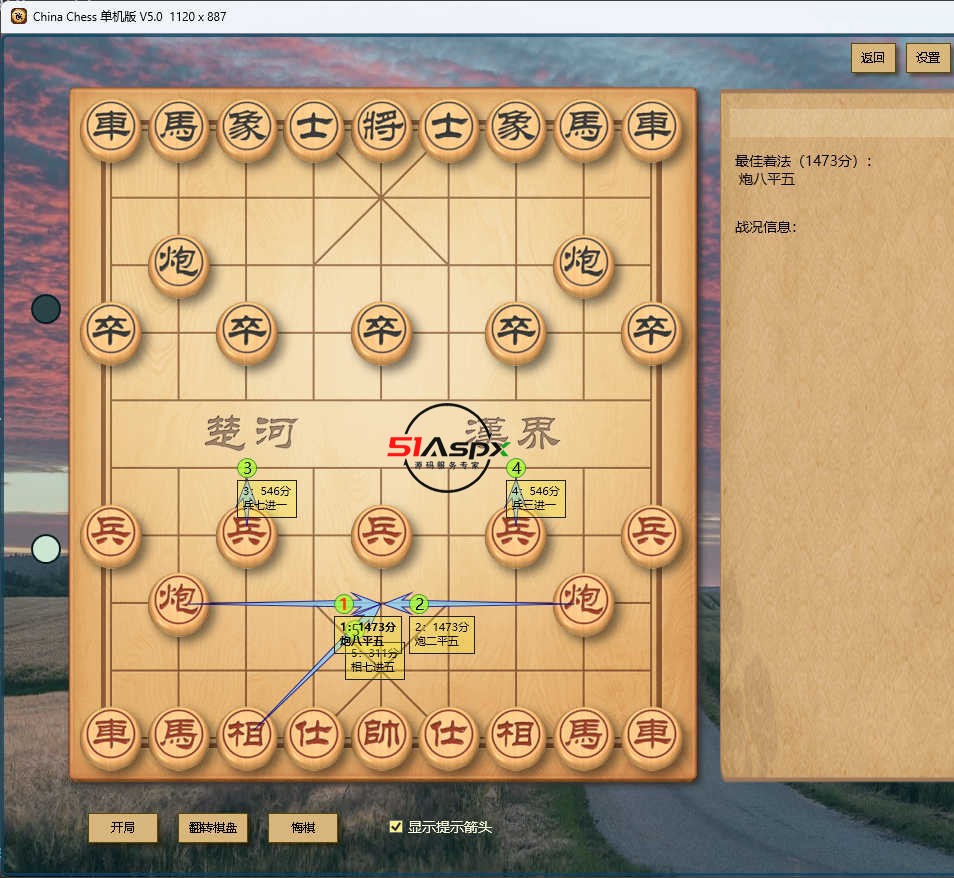Viewport: 954px width, 878px height.
Task: Click the China Chess title bar app icon
Action: (x=19, y=16)
